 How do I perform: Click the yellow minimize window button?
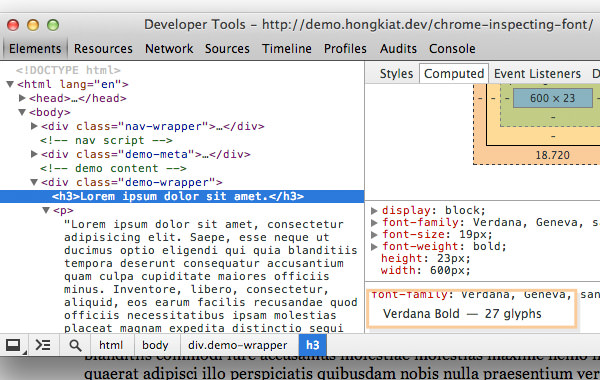click(x=33, y=25)
